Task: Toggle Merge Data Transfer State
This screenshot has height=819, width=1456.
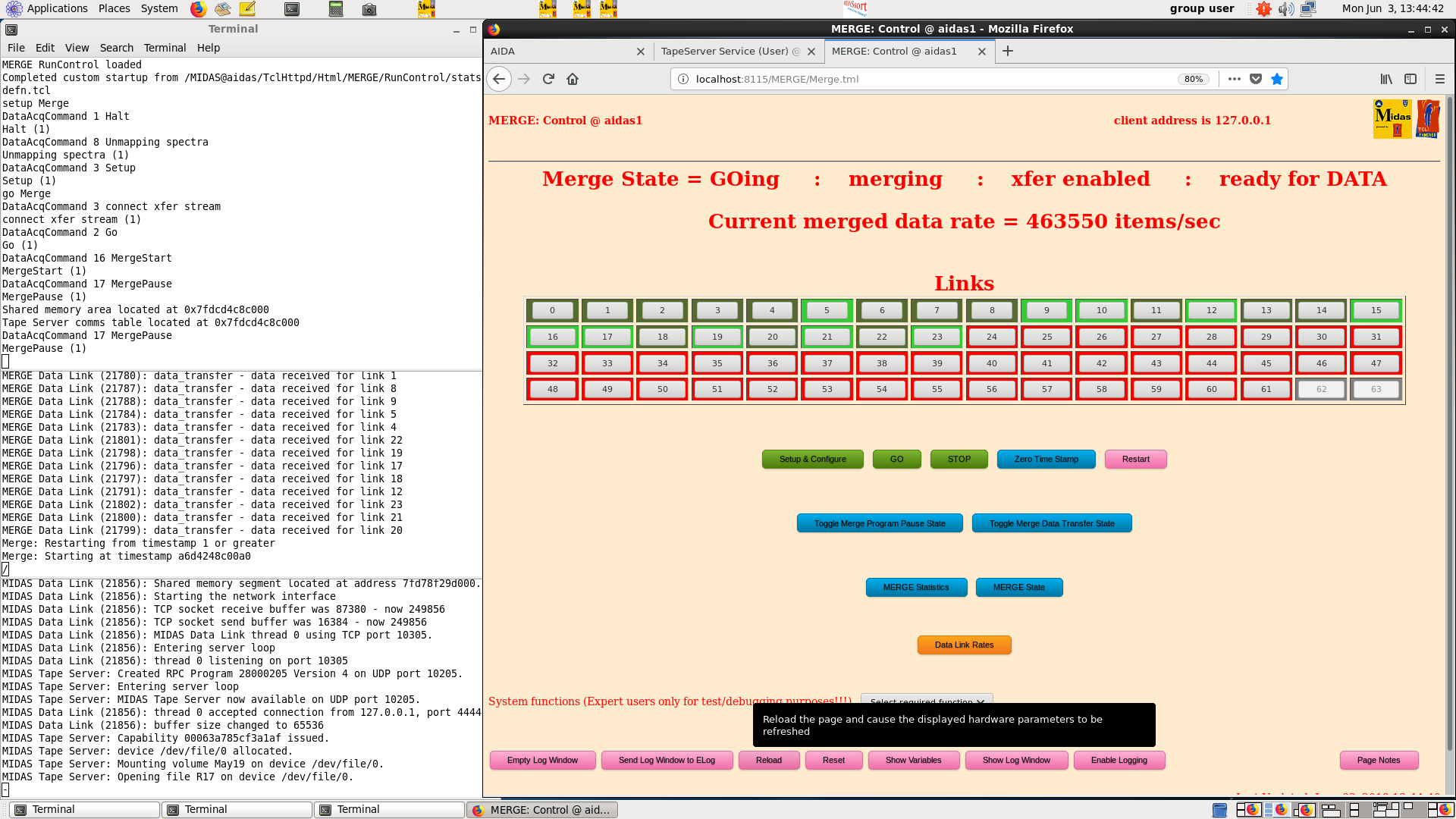Action: pyautogui.click(x=1052, y=523)
